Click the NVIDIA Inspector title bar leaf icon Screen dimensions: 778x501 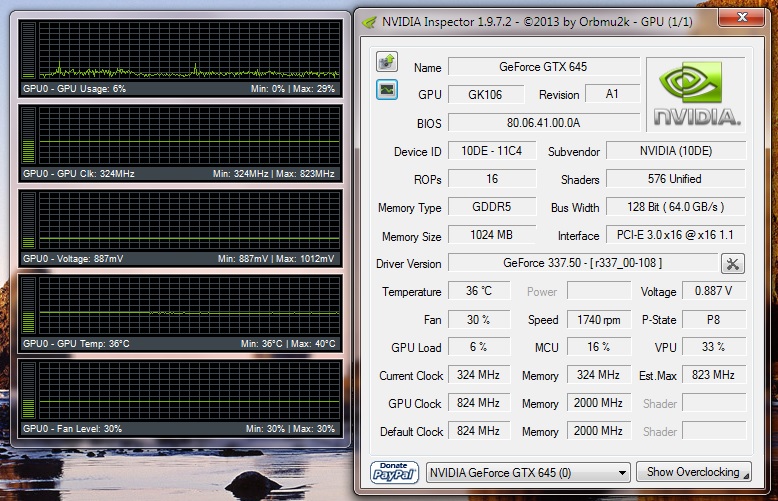[x=369, y=22]
